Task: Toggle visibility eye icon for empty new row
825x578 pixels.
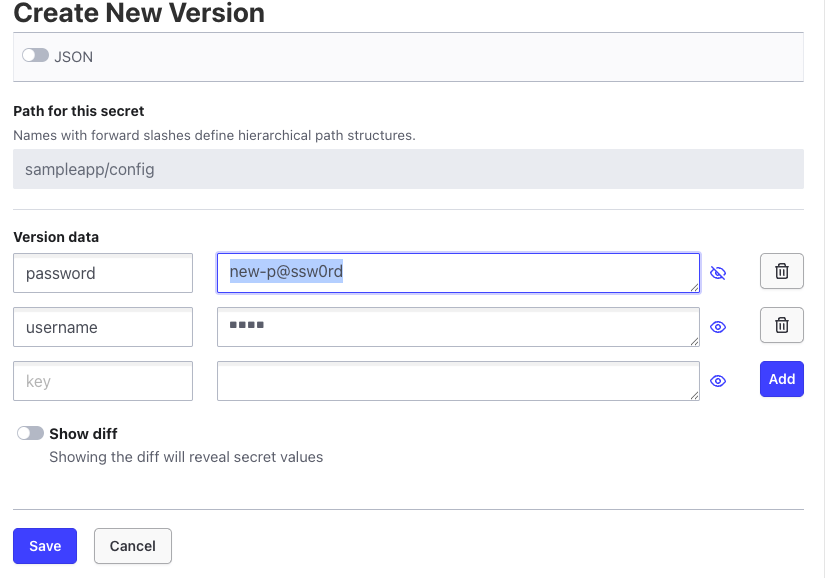Action: (717, 381)
